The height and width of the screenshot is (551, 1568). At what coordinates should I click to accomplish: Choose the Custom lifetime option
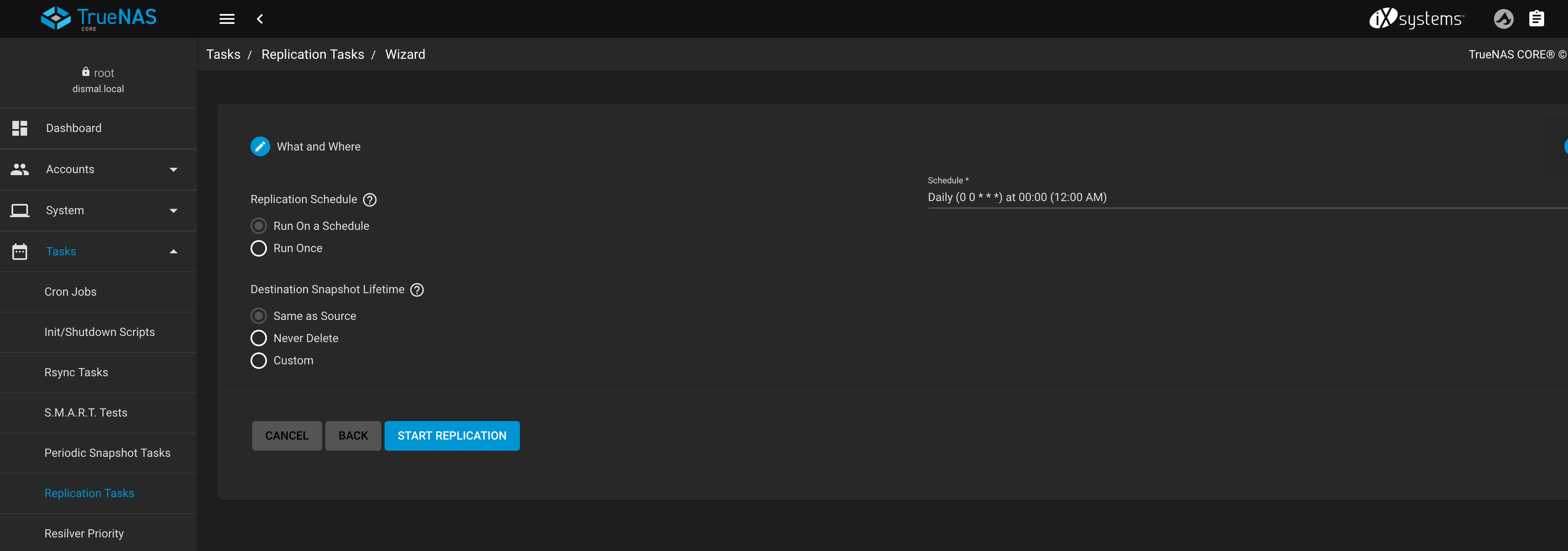coord(258,360)
